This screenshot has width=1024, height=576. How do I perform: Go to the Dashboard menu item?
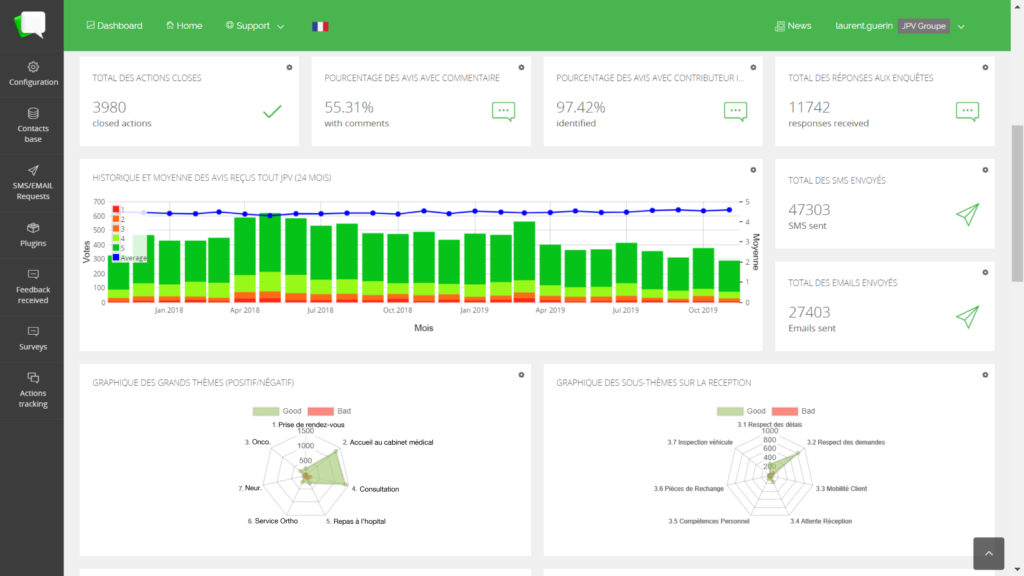(114, 25)
